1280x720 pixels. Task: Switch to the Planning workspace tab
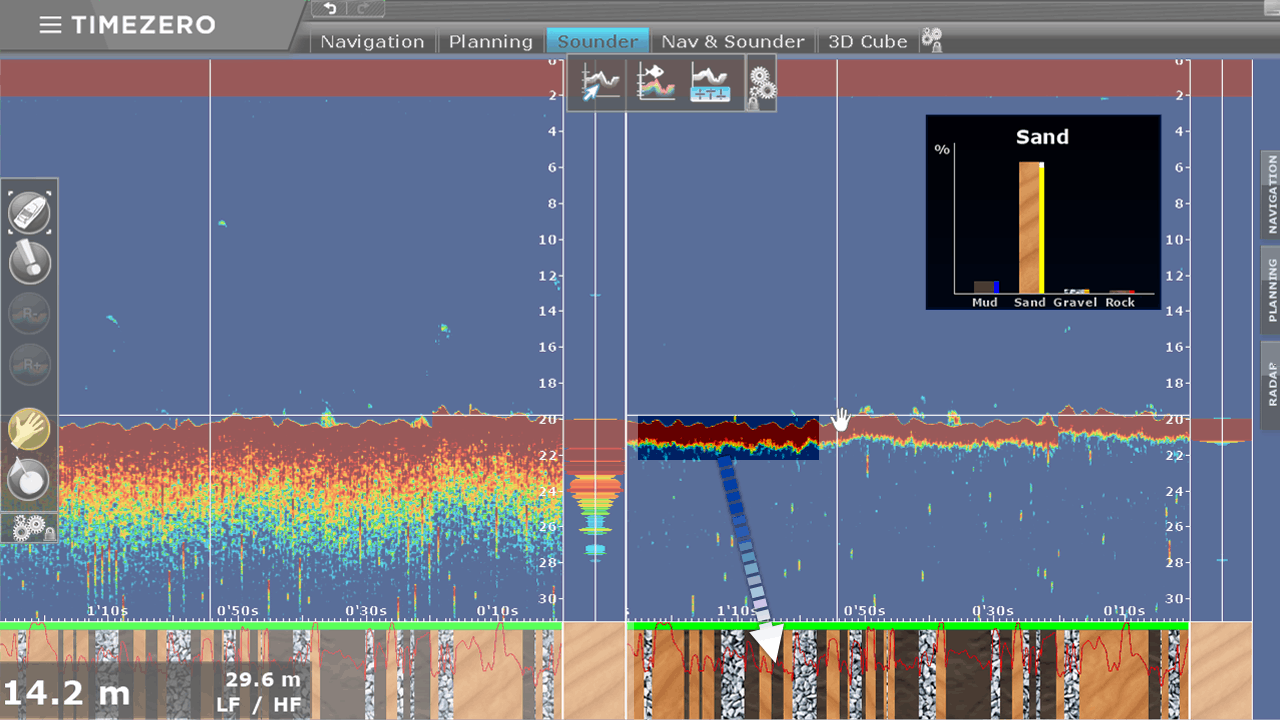[x=490, y=42]
